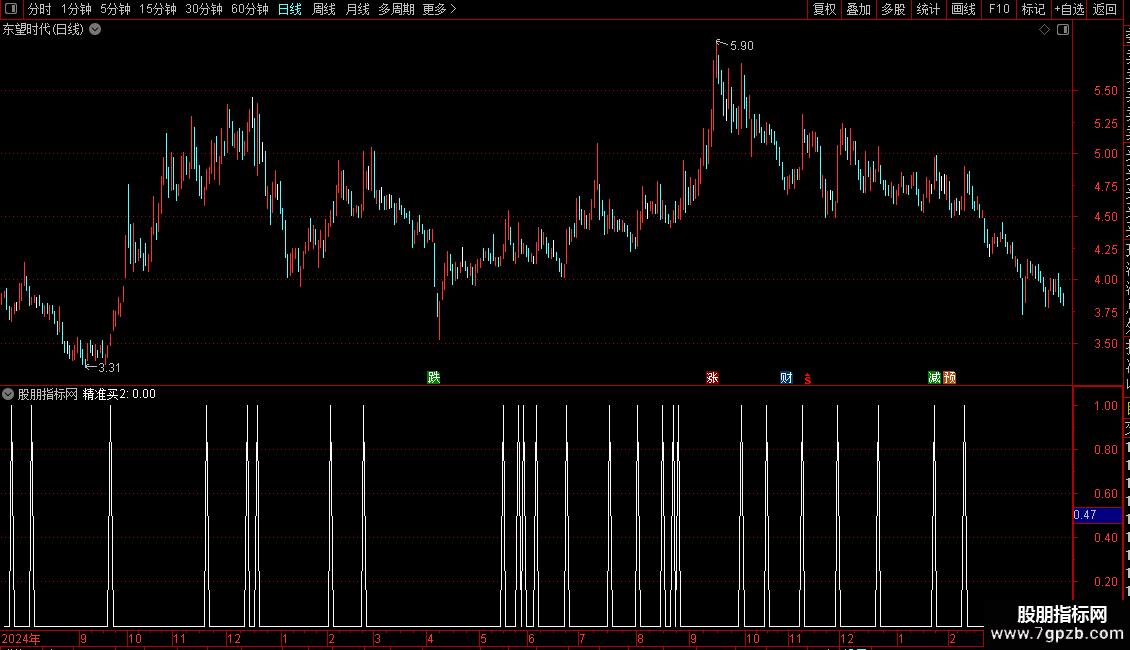The height and width of the screenshot is (650, 1130).
Task: Click the 返回 back button
Action: pyautogui.click(x=1104, y=9)
